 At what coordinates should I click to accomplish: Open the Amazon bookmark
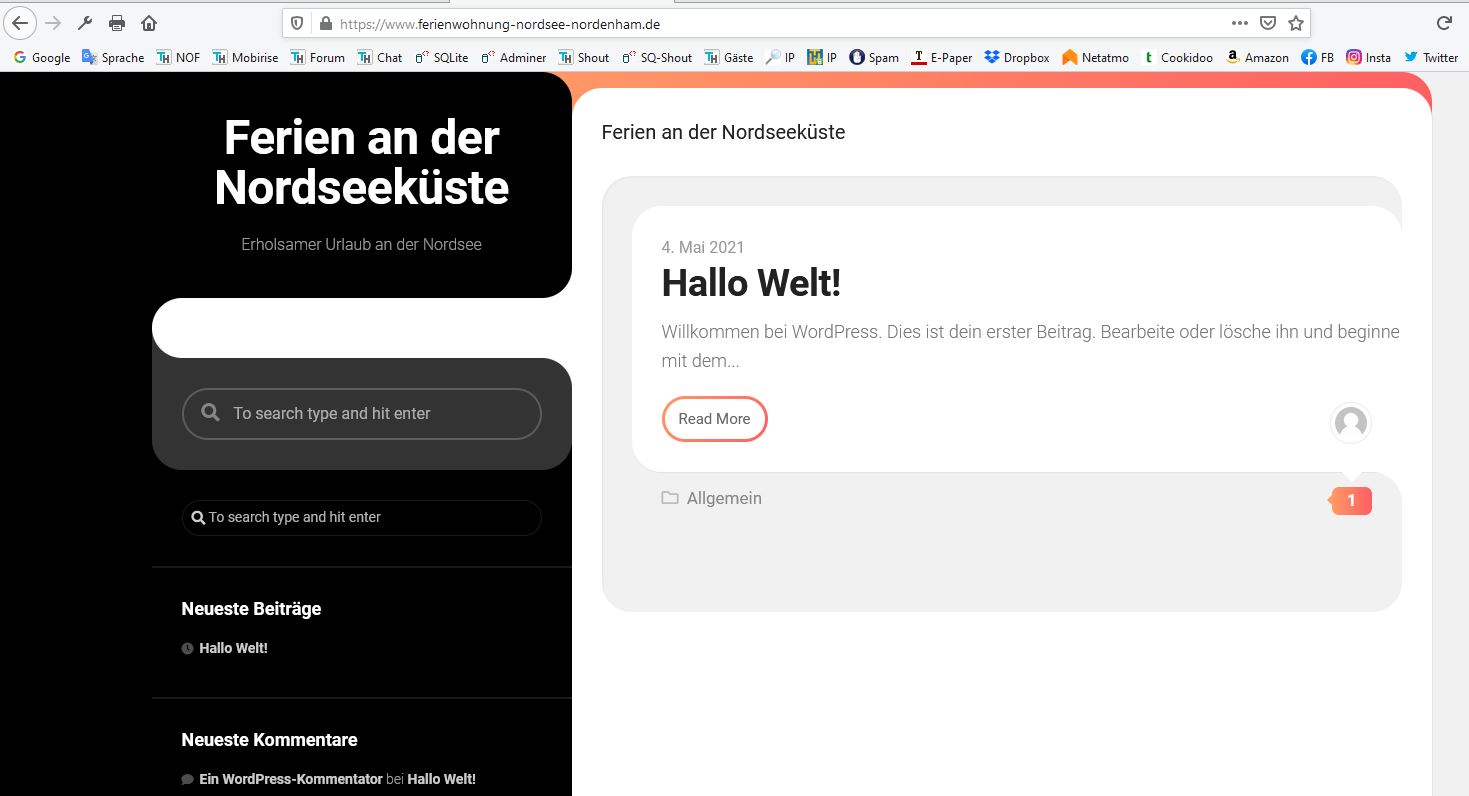tap(1257, 57)
